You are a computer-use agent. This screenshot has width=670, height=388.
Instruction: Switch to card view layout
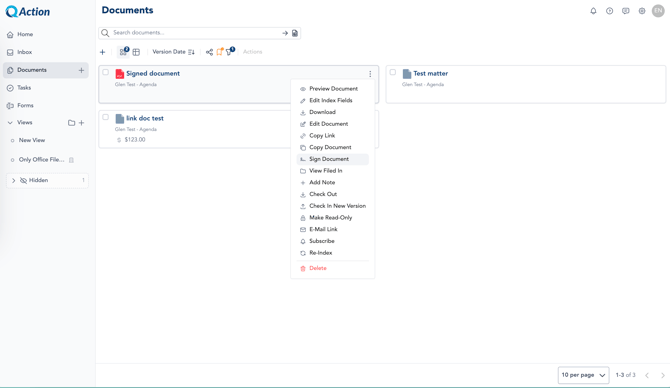pos(123,52)
